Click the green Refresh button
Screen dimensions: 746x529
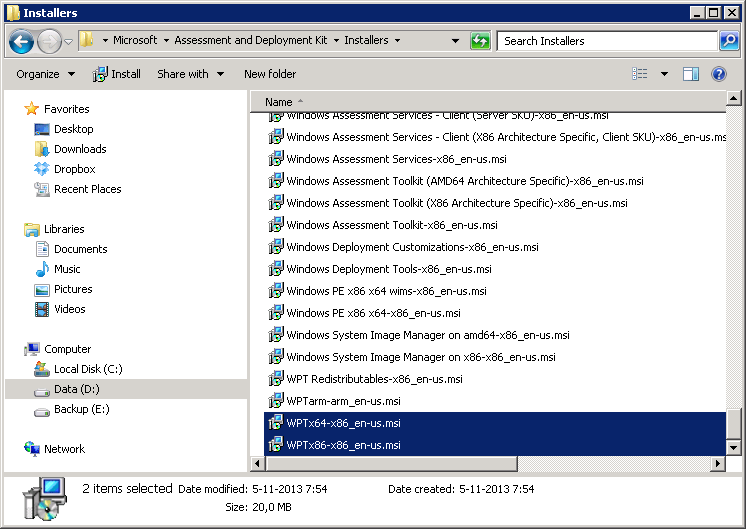click(x=480, y=41)
